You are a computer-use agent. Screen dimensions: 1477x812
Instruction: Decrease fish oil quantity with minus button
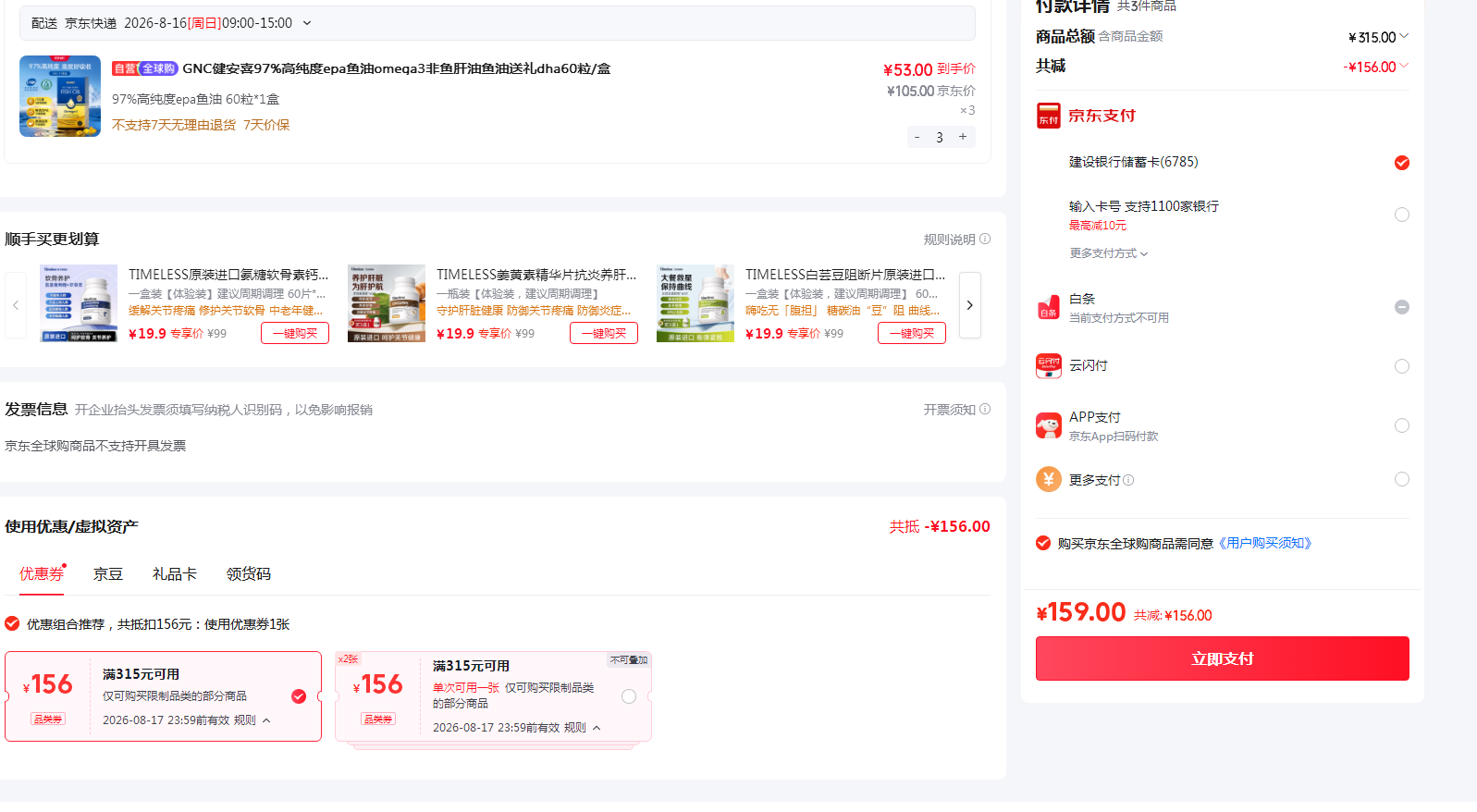917,137
